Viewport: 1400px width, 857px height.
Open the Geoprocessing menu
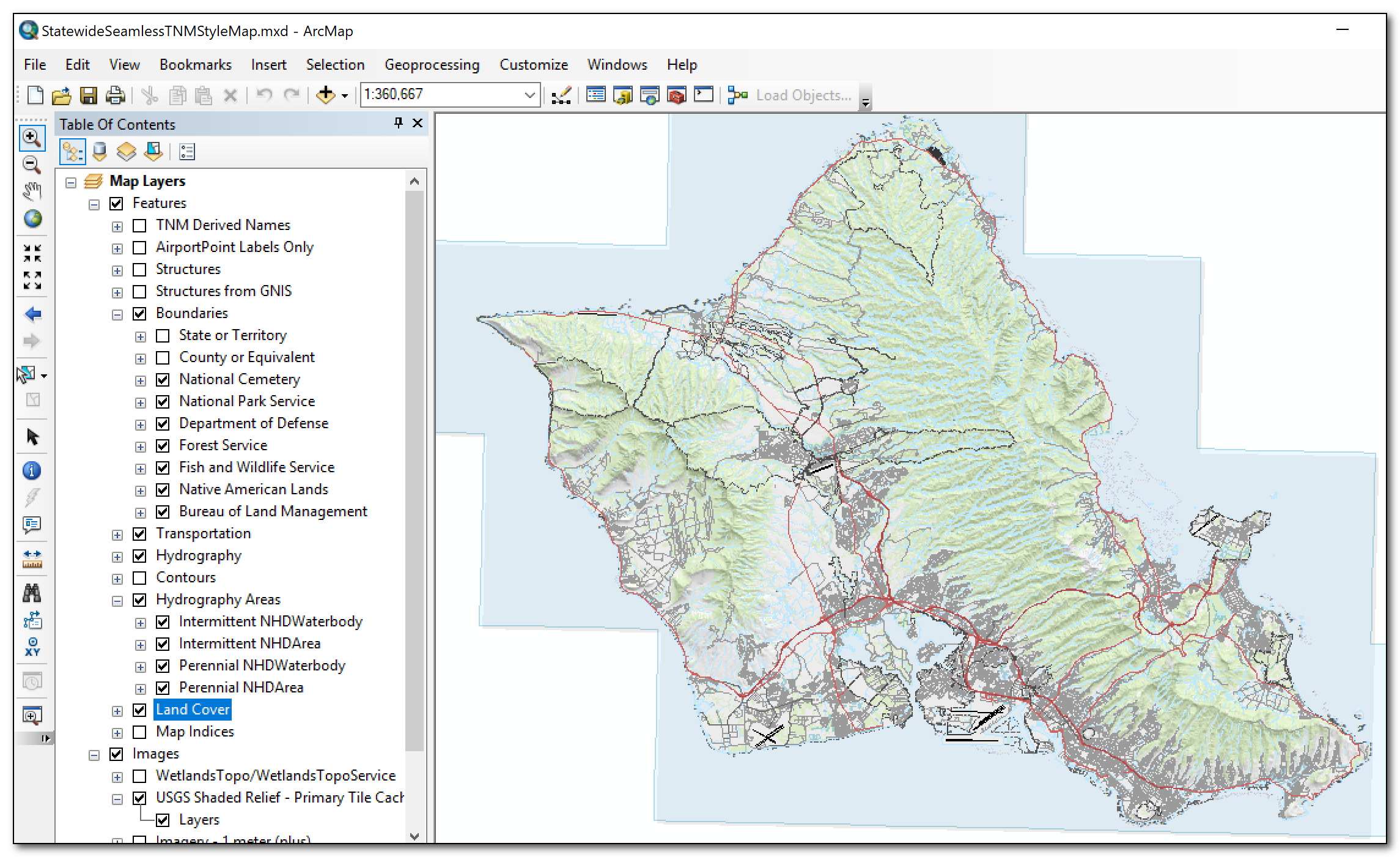432,65
